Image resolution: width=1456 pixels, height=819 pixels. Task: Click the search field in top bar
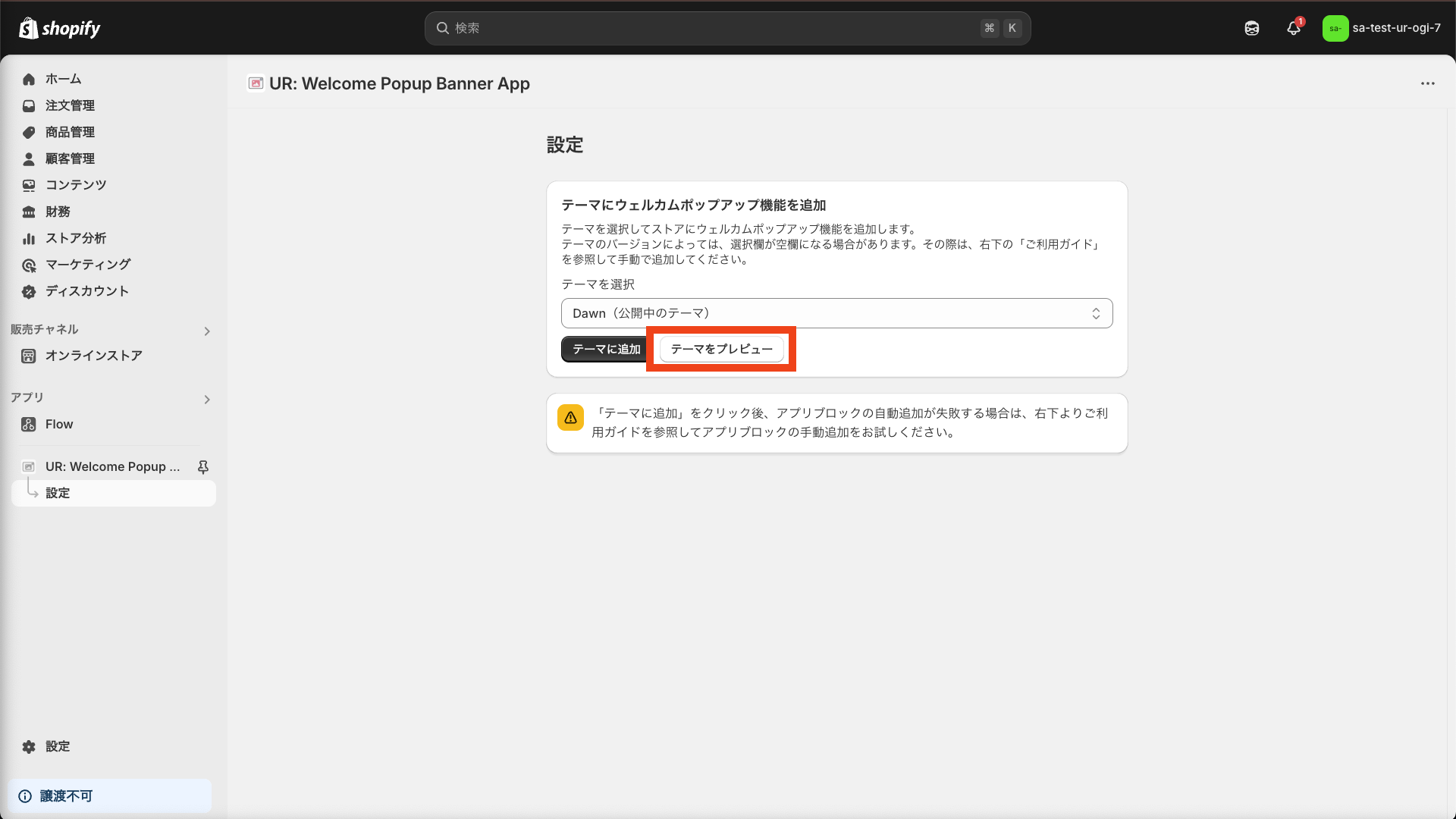click(713, 28)
